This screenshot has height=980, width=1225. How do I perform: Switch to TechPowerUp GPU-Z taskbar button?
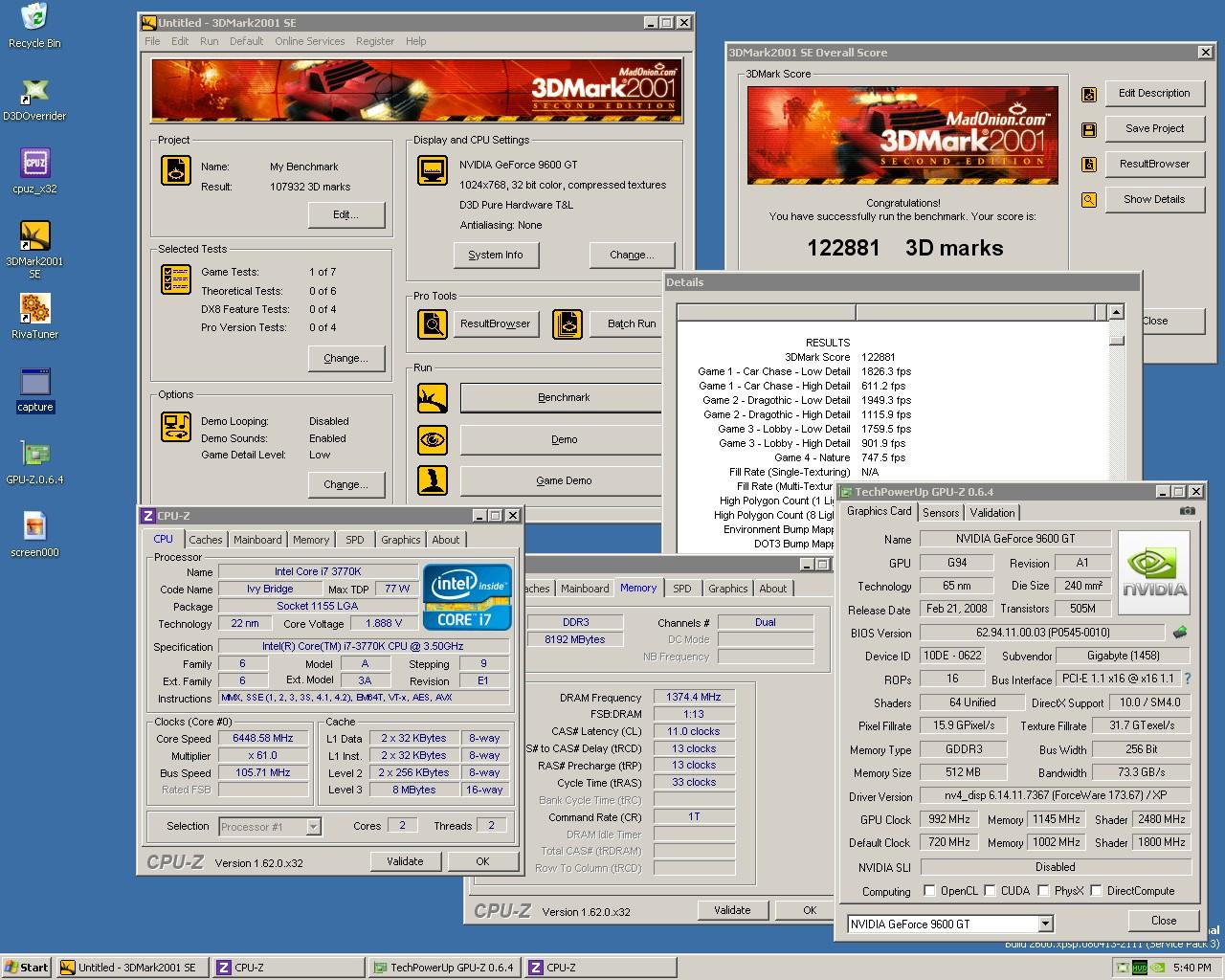[444, 968]
